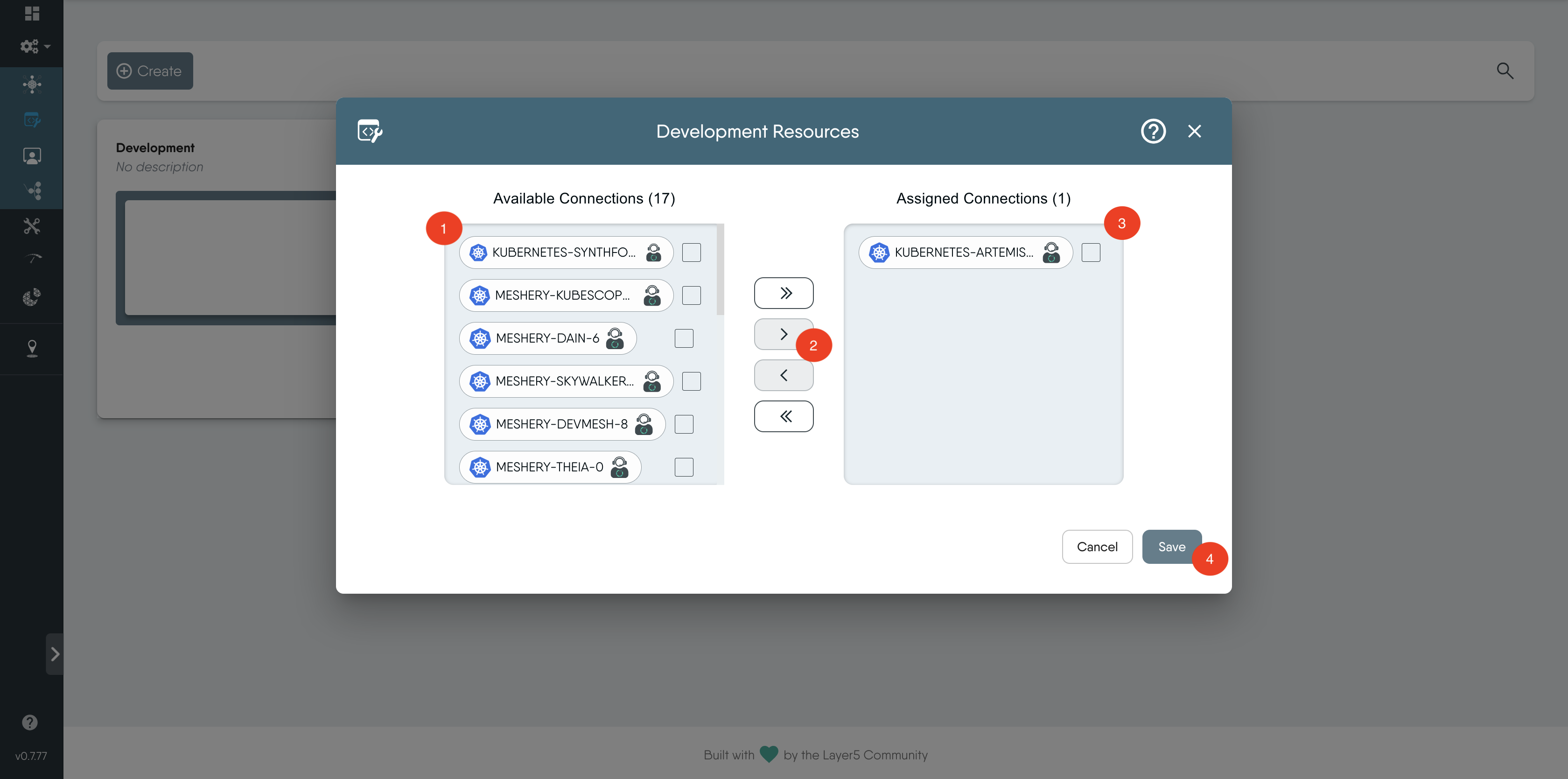Screen dimensions: 1568x779
Task: Click the available connections list scrollbar
Action: tap(720, 271)
